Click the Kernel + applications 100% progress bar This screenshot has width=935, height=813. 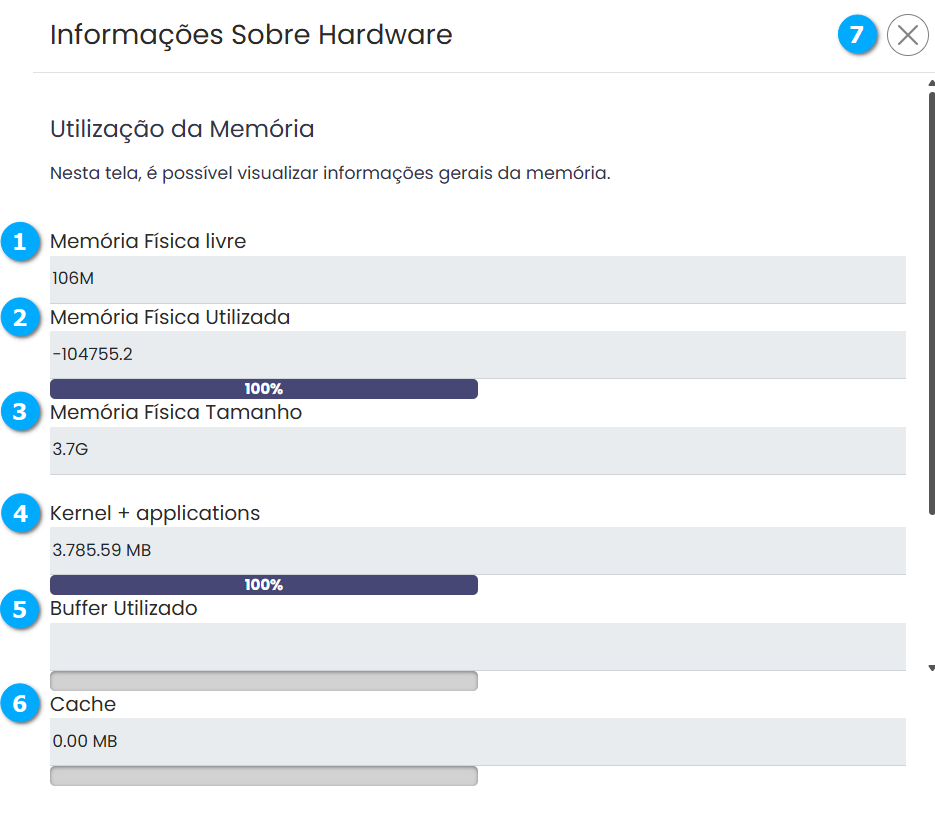pos(264,585)
